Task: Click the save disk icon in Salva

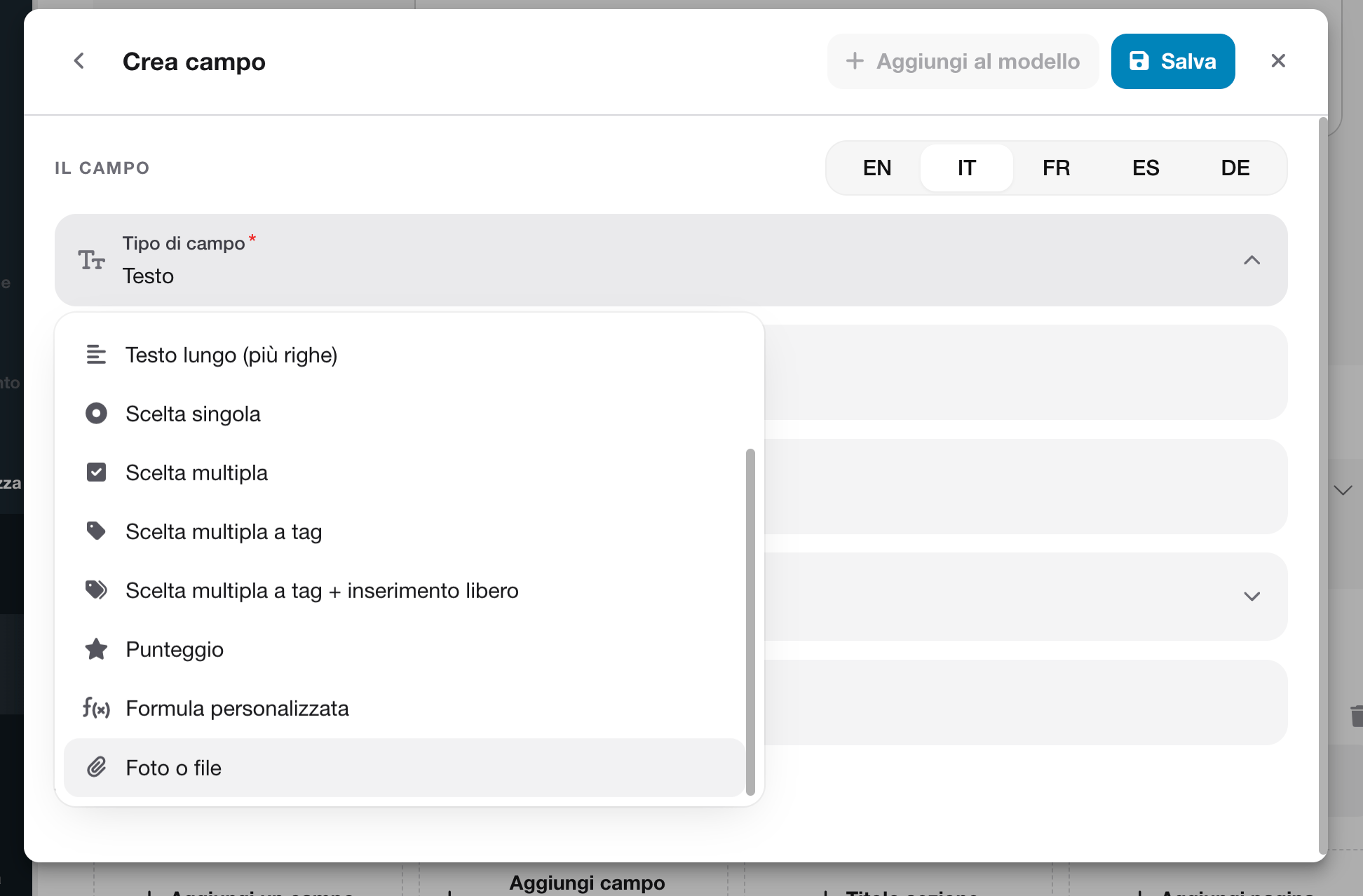Action: point(1139,61)
